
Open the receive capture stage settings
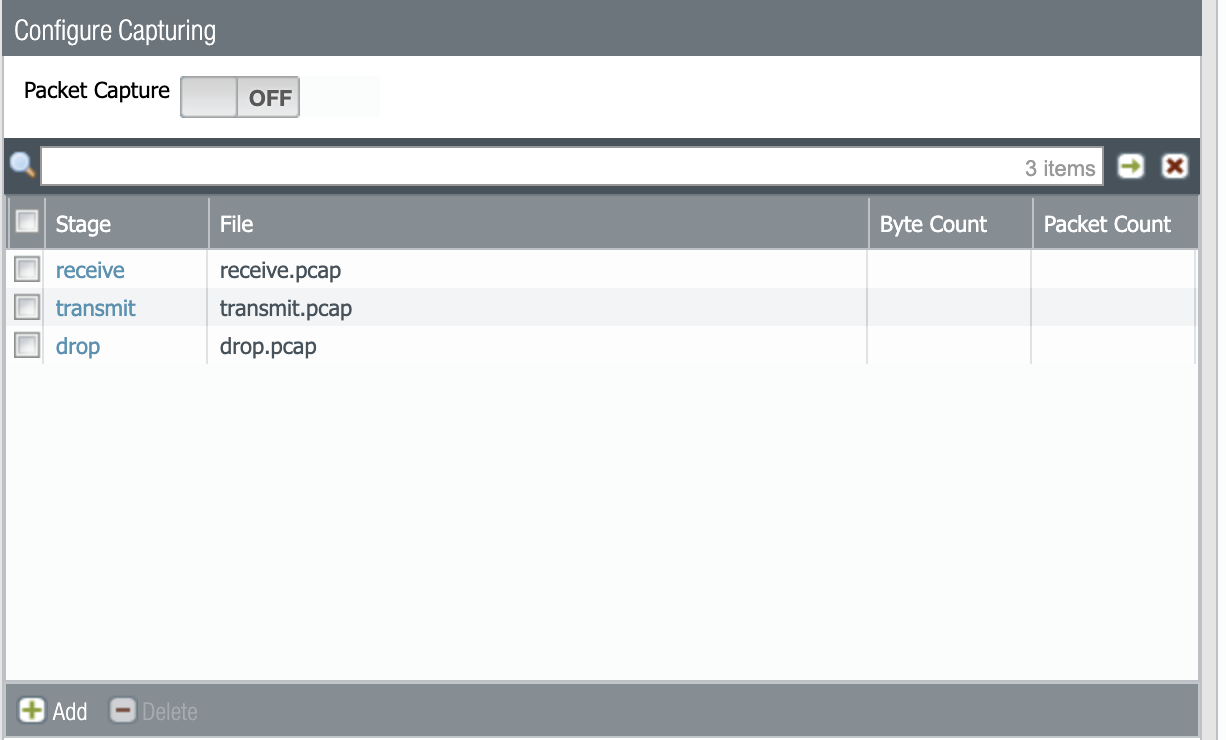click(x=90, y=270)
